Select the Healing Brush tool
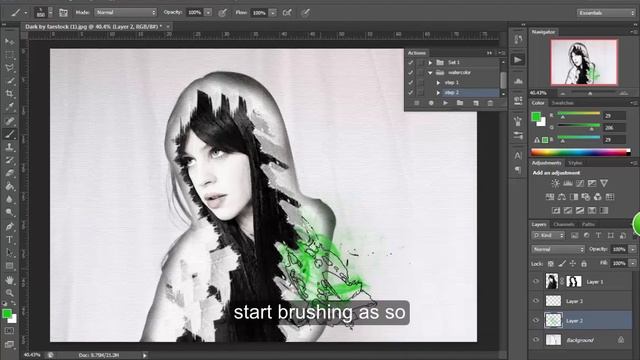 [9, 121]
